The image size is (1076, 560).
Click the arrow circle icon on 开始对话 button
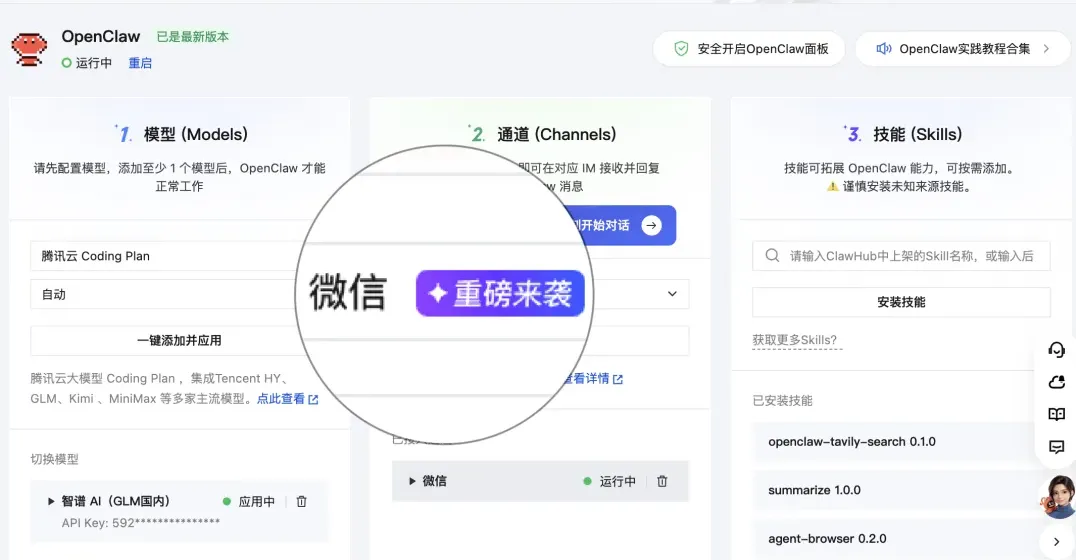tap(651, 225)
